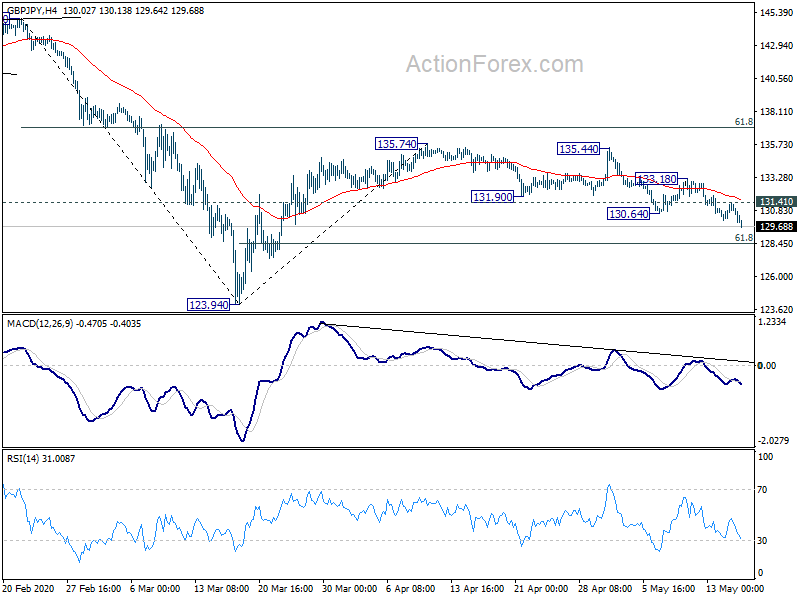Click the RSI(14) 31.0087 indicator label
Image resolution: width=800 pixels, height=600 pixels.
coord(41,459)
